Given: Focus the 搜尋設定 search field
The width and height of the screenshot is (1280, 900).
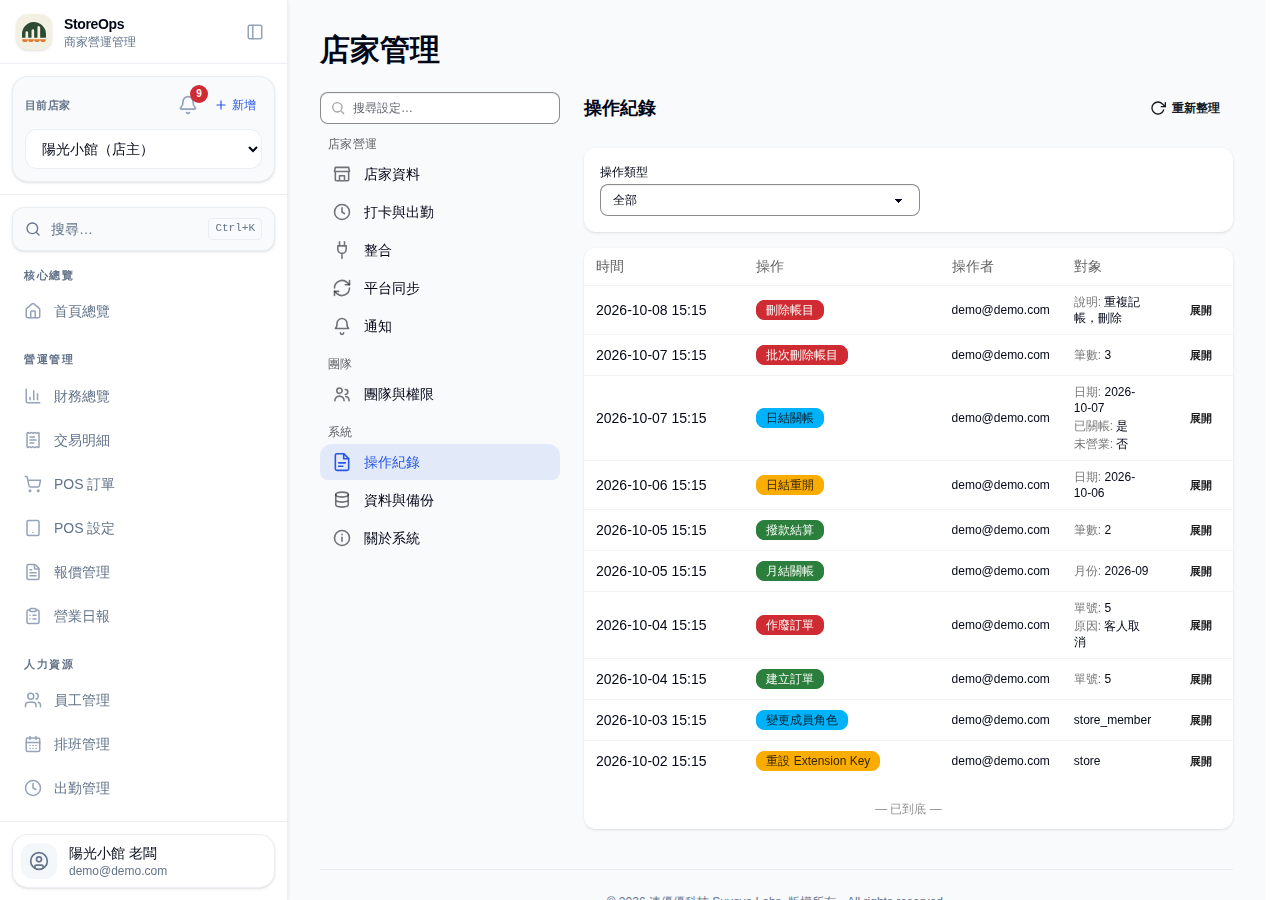Looking at the screenshot, I should click(440, 108).
